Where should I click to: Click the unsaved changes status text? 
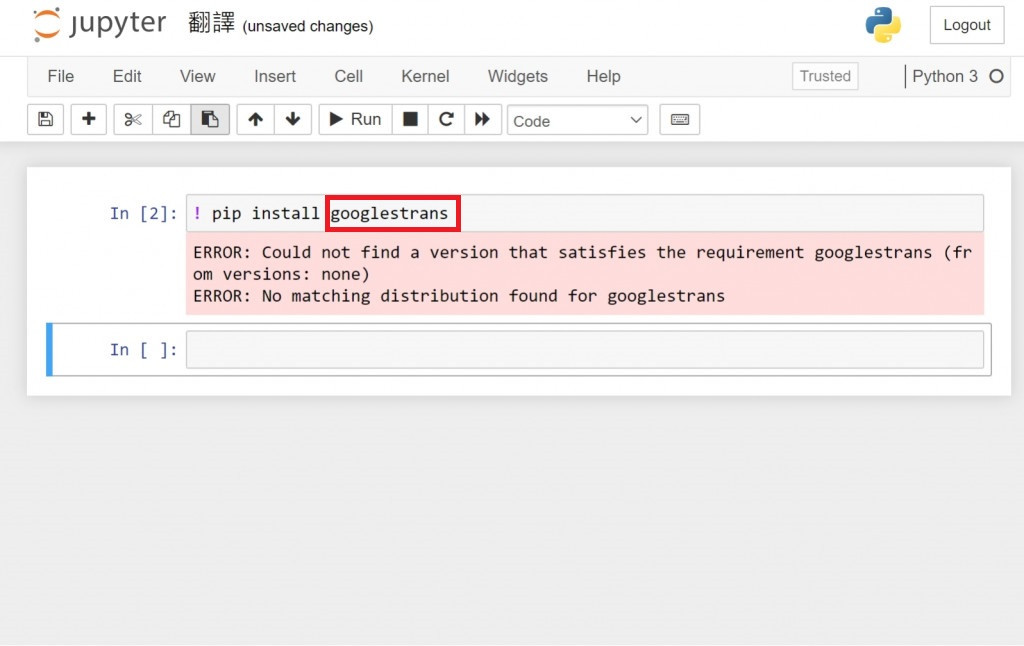[x=308, y=26]
